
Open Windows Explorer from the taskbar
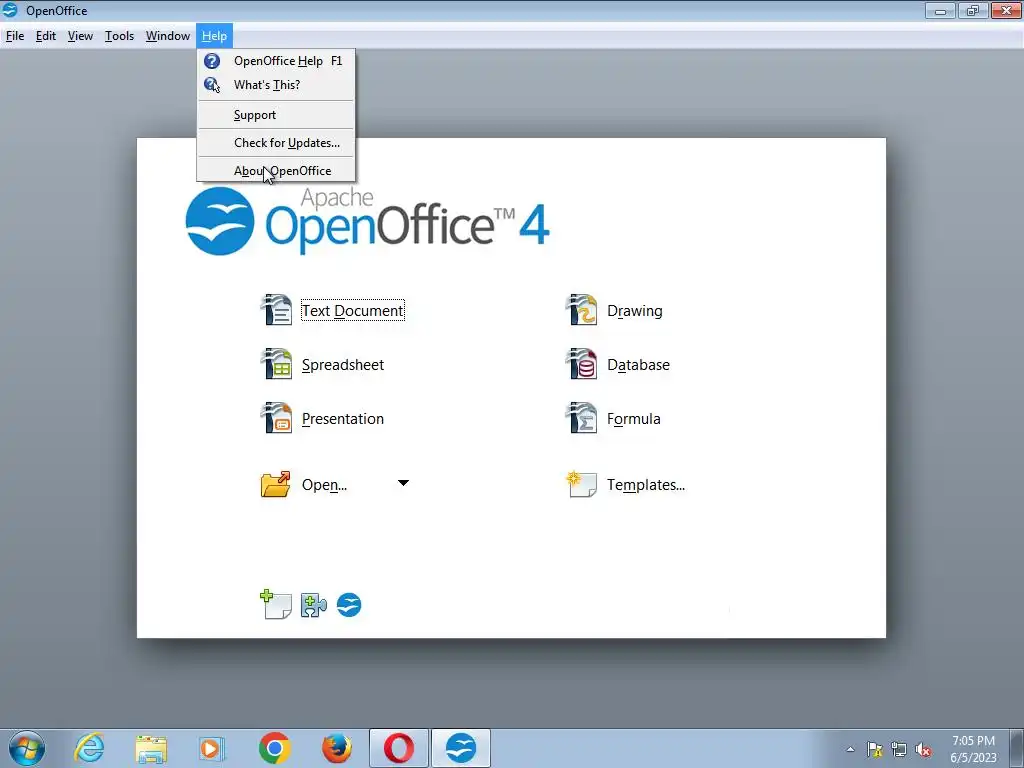(152, 749)
